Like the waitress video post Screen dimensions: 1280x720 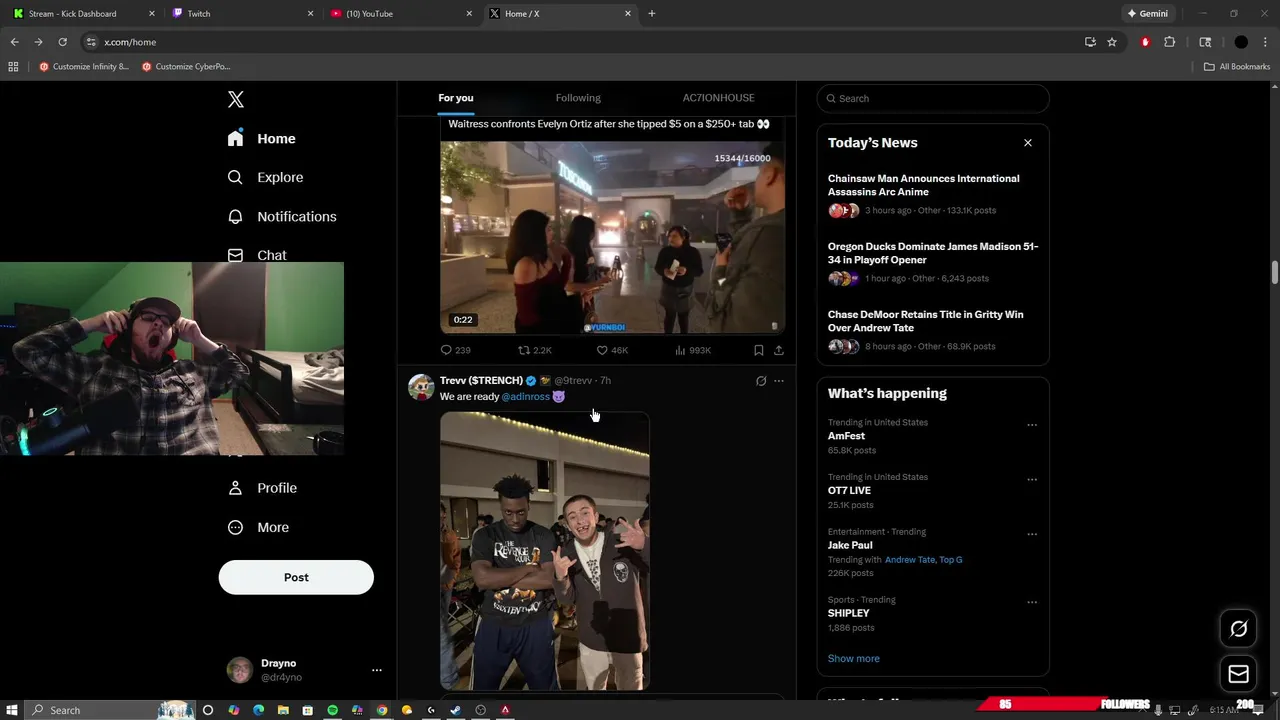click(x=612, y=350)
